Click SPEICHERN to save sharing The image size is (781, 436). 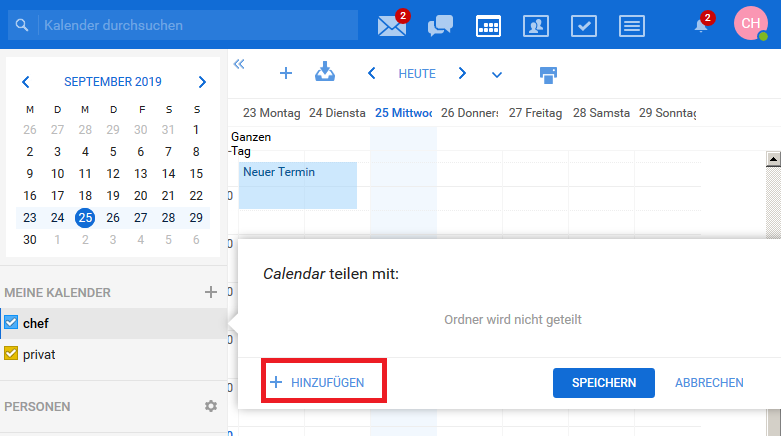click(x=603, y=383)
